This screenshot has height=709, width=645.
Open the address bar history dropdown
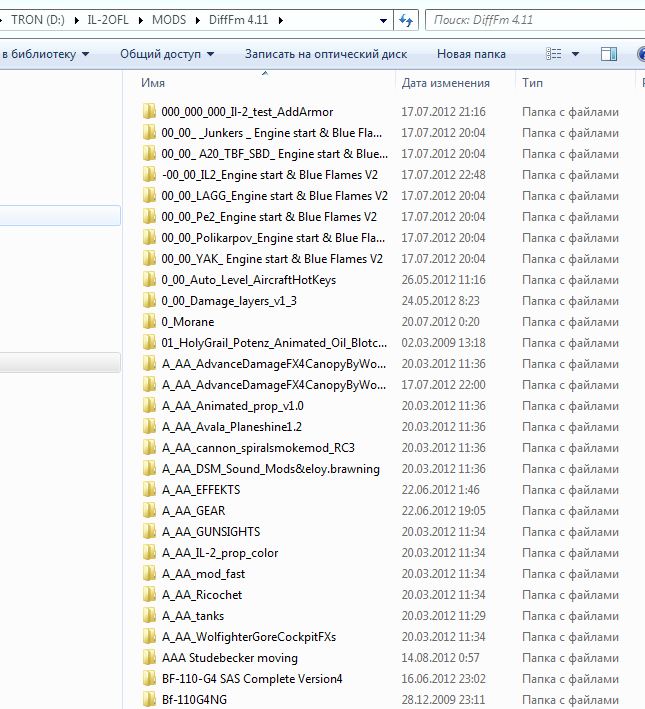pos(383,20)
